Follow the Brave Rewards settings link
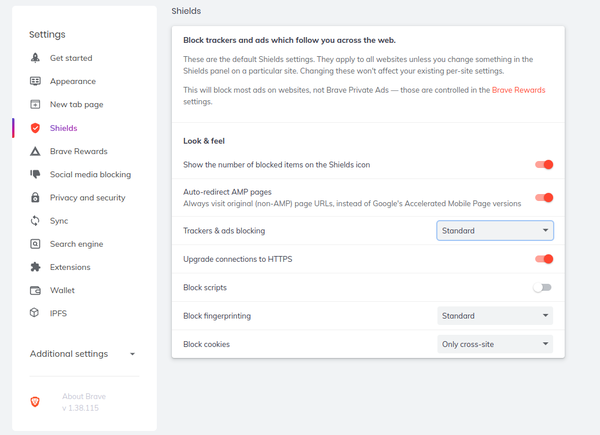Viewport: 600px width, 435px height. pos(518,90)
